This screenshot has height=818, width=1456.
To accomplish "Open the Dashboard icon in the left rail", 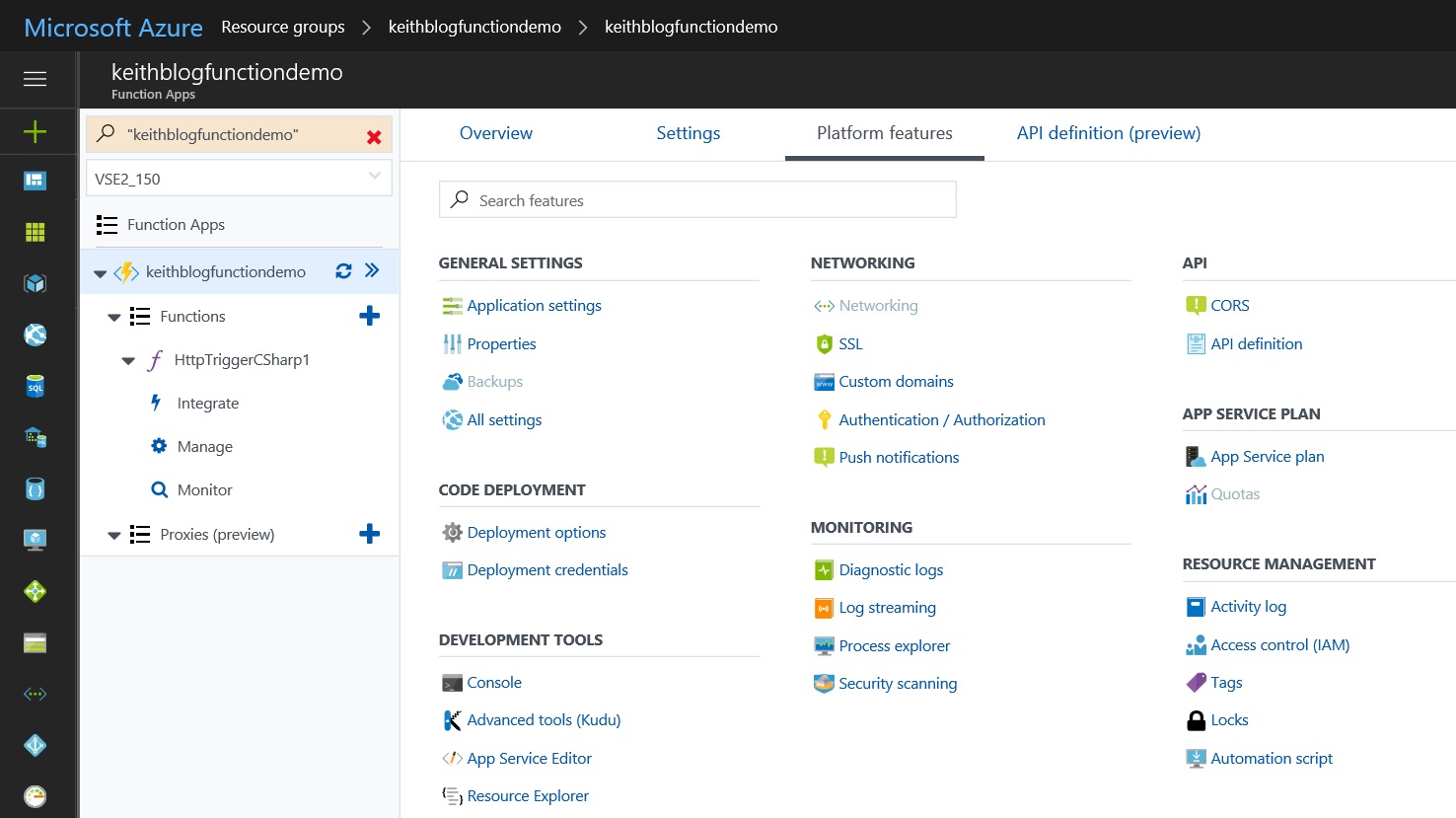I will 35,181.
